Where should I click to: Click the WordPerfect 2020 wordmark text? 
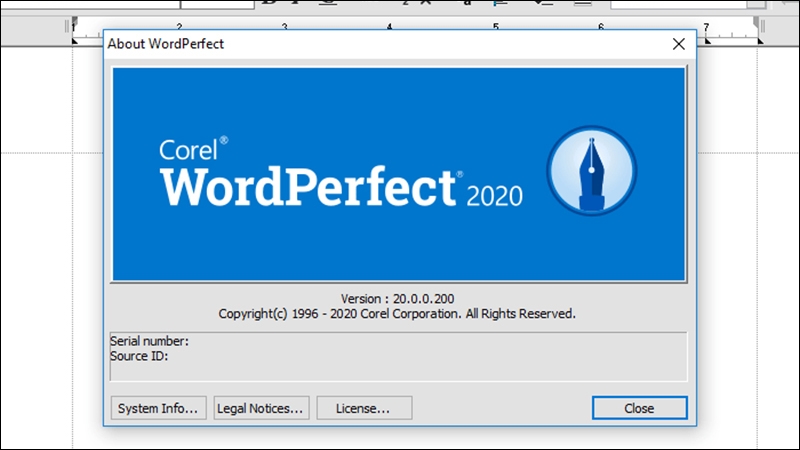pos(341,187)
